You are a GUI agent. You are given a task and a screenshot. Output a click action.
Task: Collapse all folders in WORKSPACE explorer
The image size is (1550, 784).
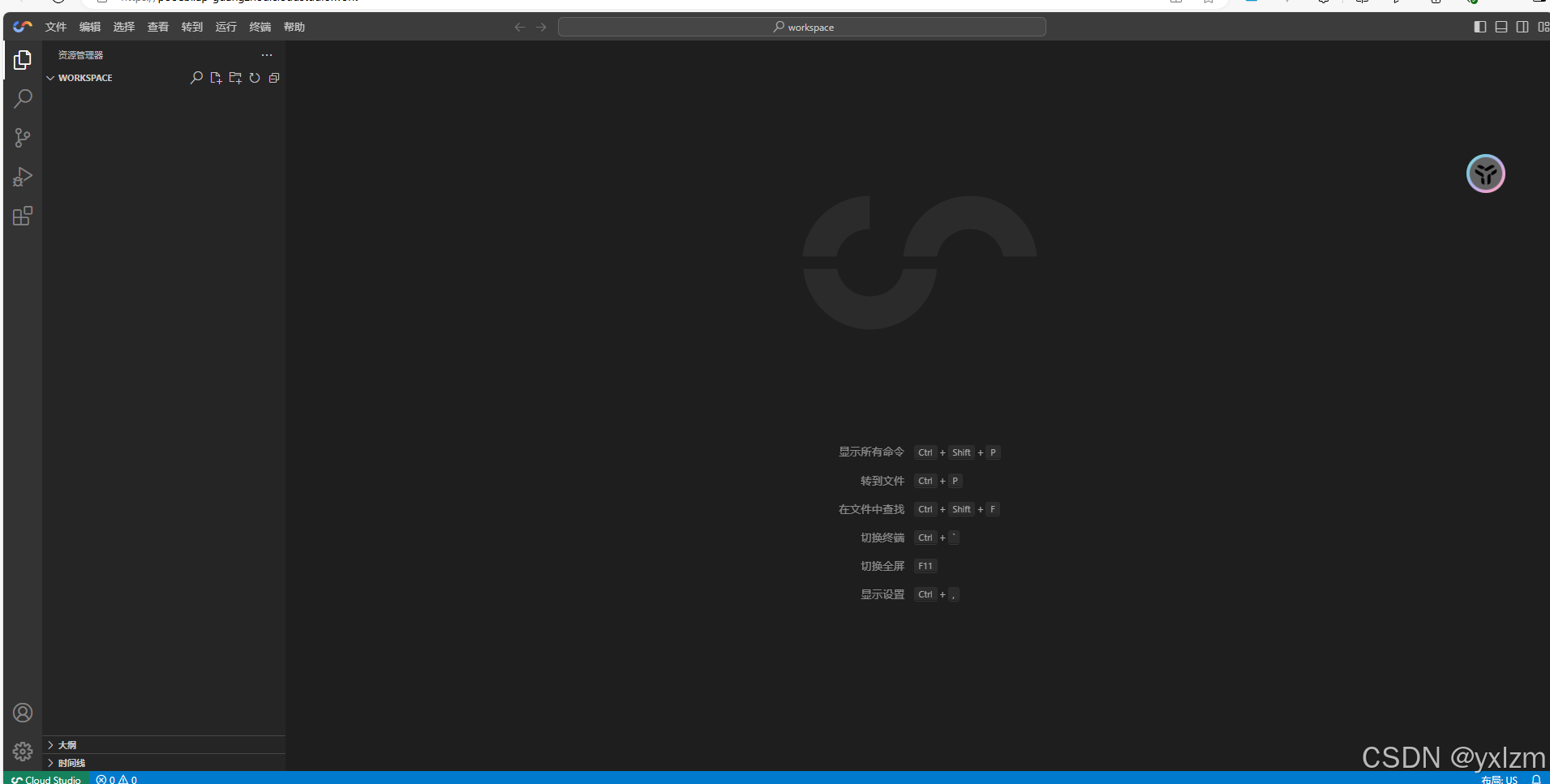click(274, 78)
